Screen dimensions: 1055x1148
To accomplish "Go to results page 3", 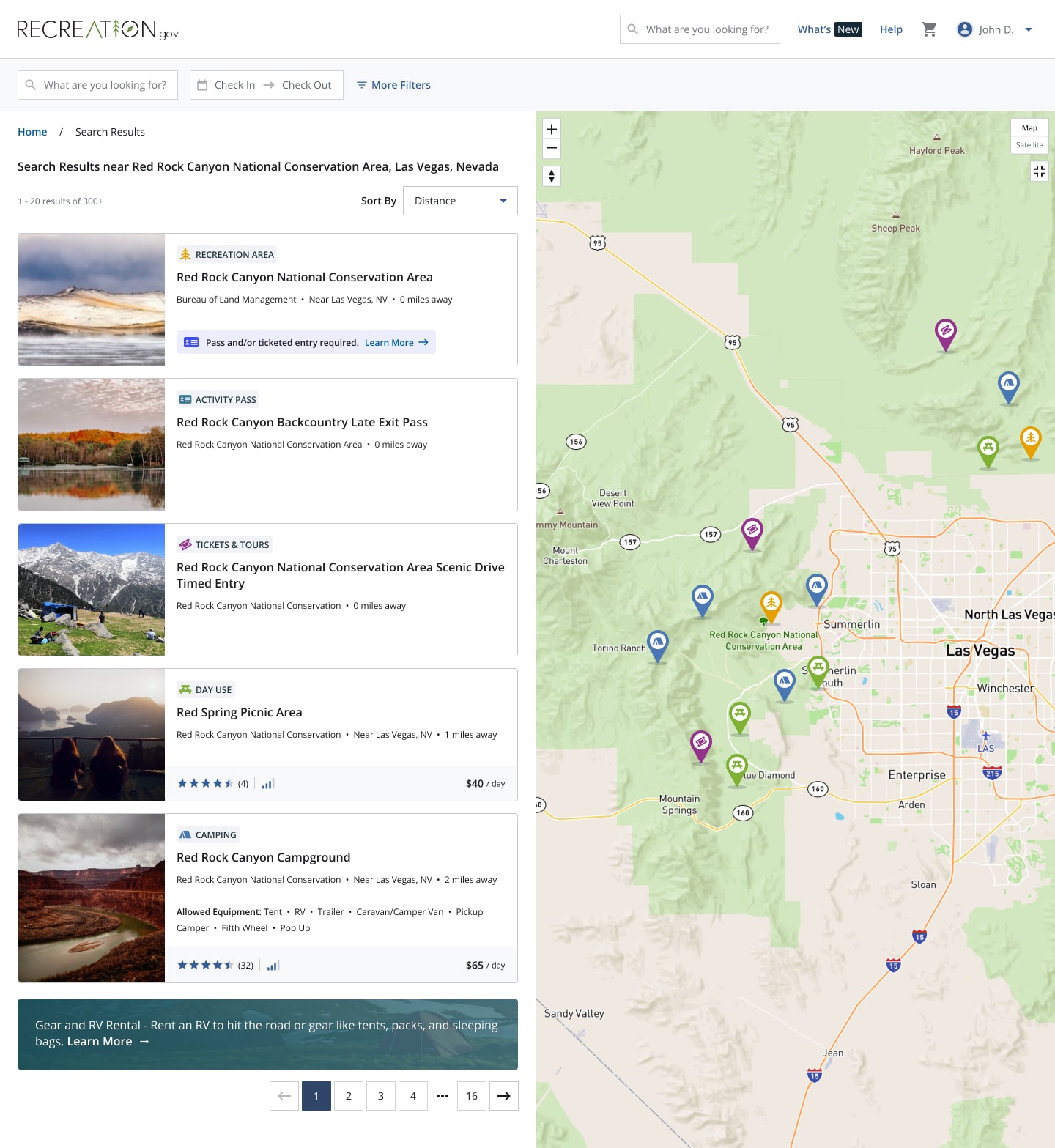I will pyautogui.click(x=380, y=1096).
